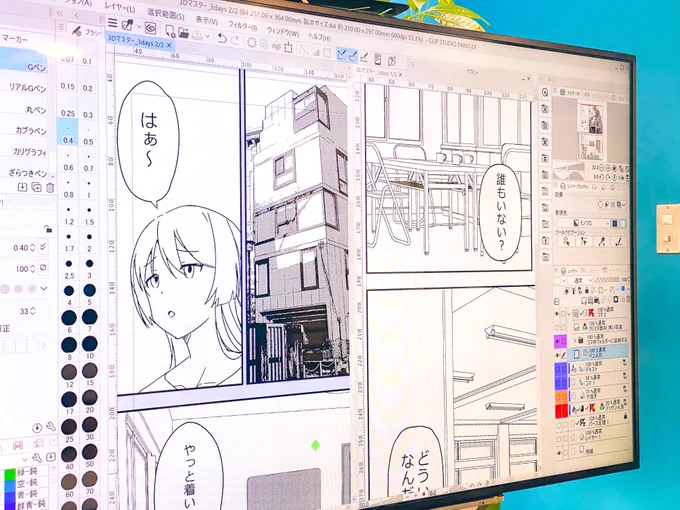Select the ざらつきペン sub tool
This screenshot has height=510, width=680.
[24, 173]
